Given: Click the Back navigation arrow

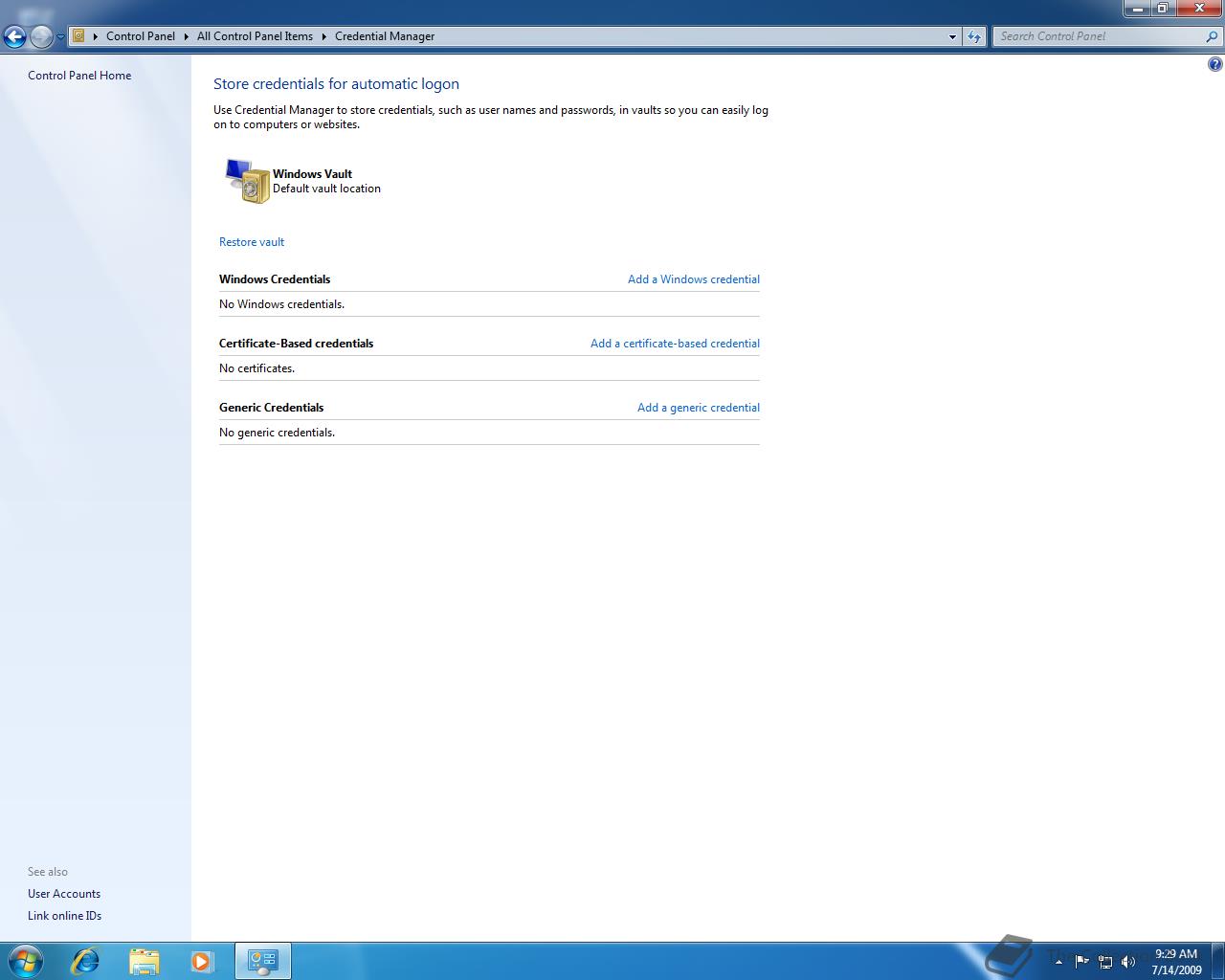Looking at the screenshot, I should (x=14, y=36).
